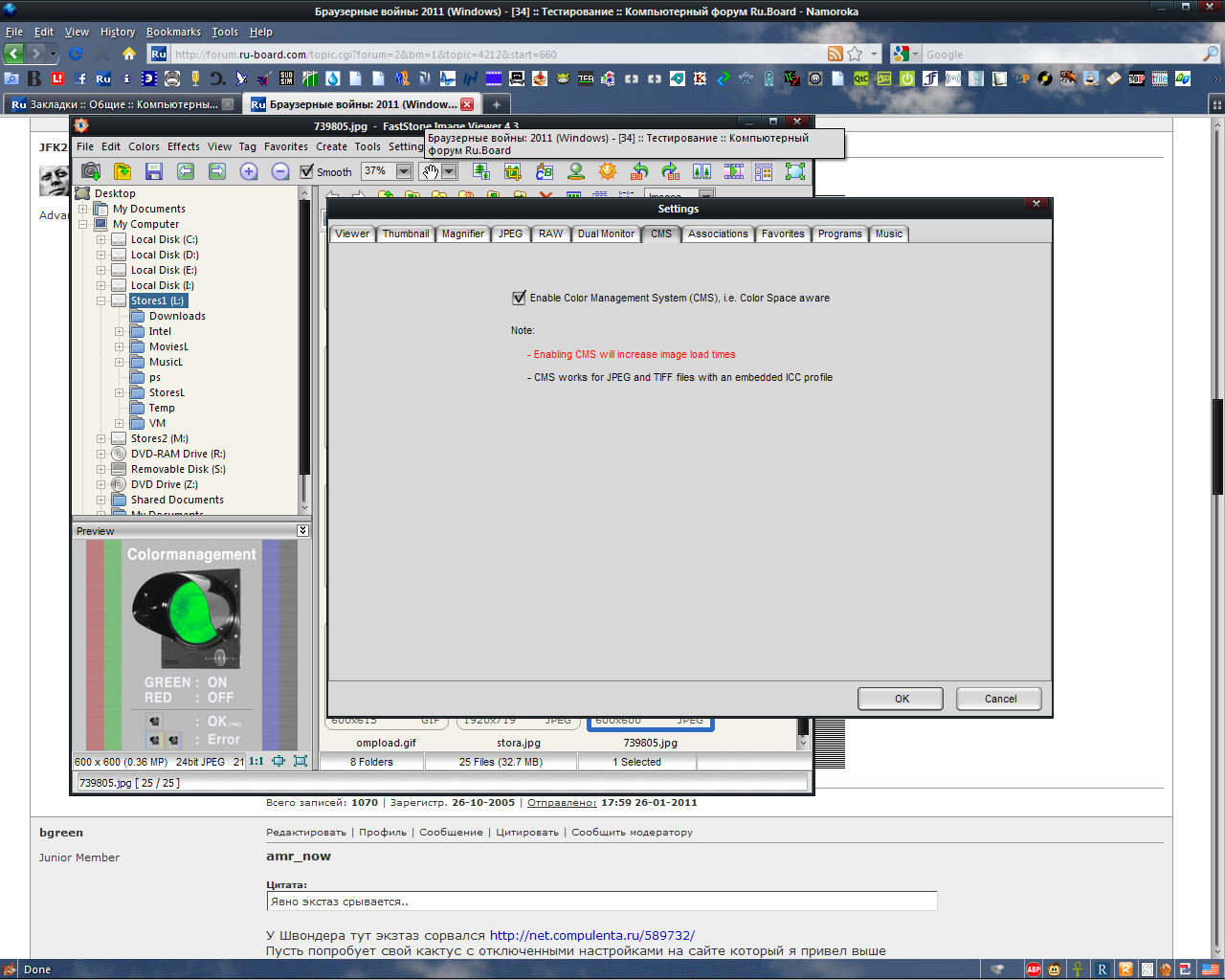Close the Браузерные войны browser tab
This screenshot has height=980, width=1225.
pyautogui.click(x=467, y=104)
